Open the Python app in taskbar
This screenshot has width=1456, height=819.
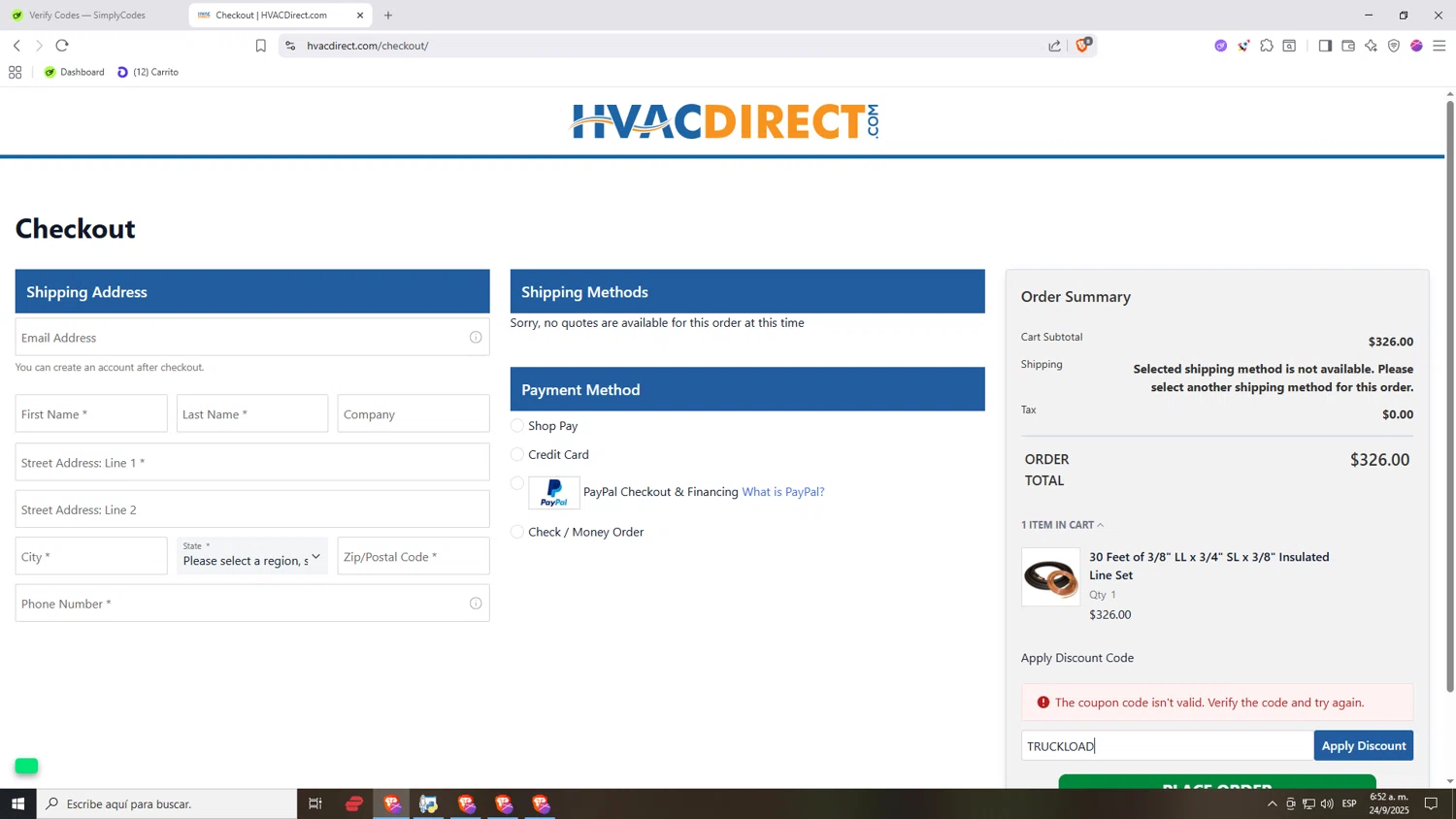click(428, 803)
